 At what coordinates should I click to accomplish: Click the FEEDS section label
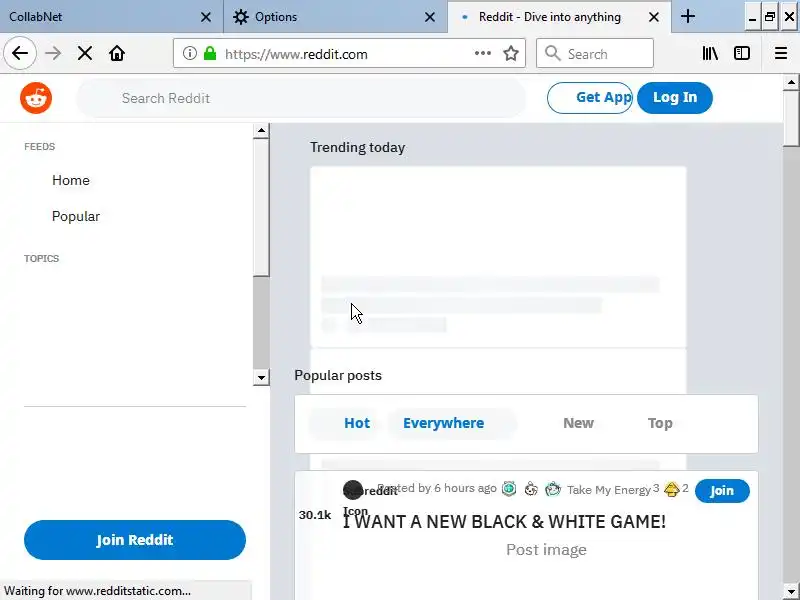point(39,147)
